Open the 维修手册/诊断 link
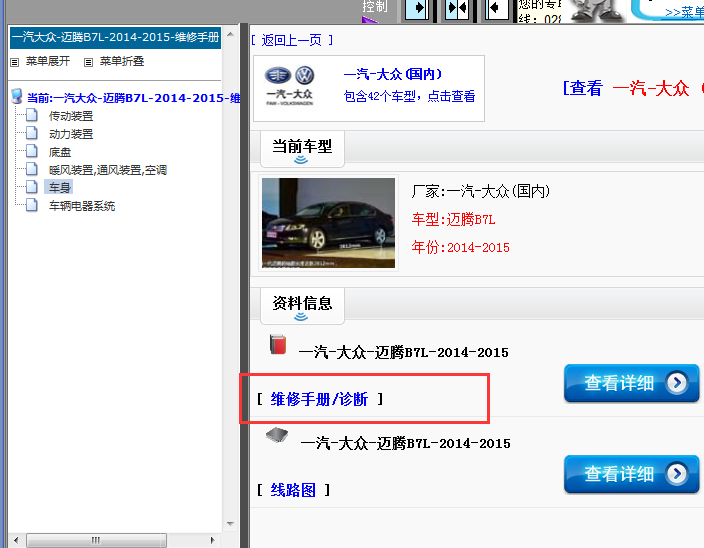Screen dimensions: 704x548 point(319,399)
